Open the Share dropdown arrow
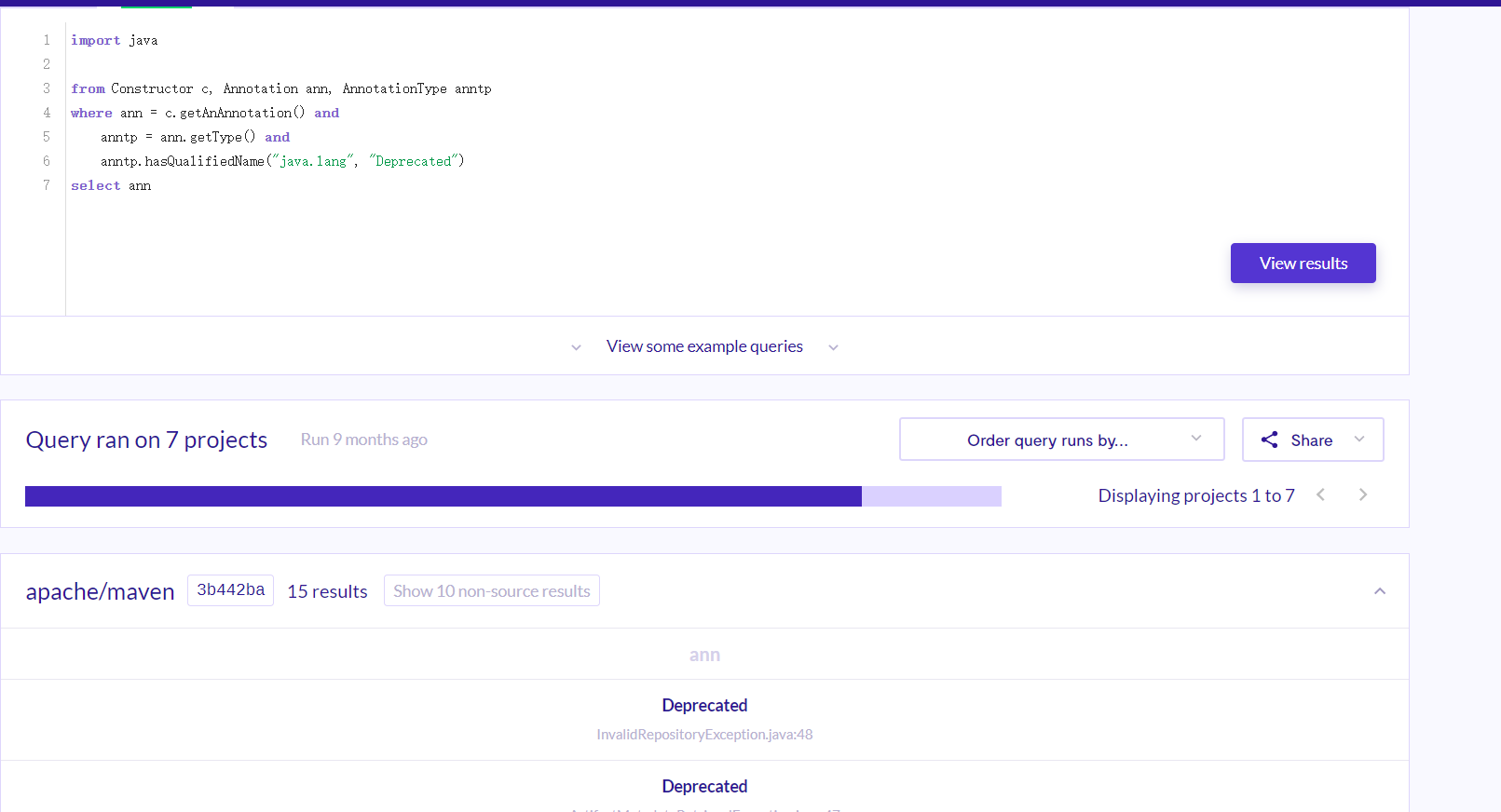This screenshot has width=1501, height=812. [x=1359, y=440]
